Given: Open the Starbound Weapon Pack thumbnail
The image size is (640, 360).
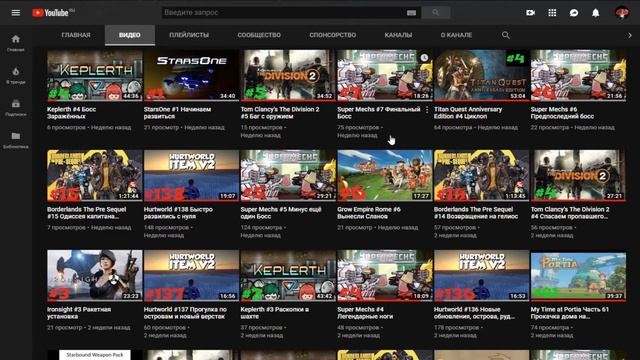Looking at the screenshot, I should click(95, 355).
